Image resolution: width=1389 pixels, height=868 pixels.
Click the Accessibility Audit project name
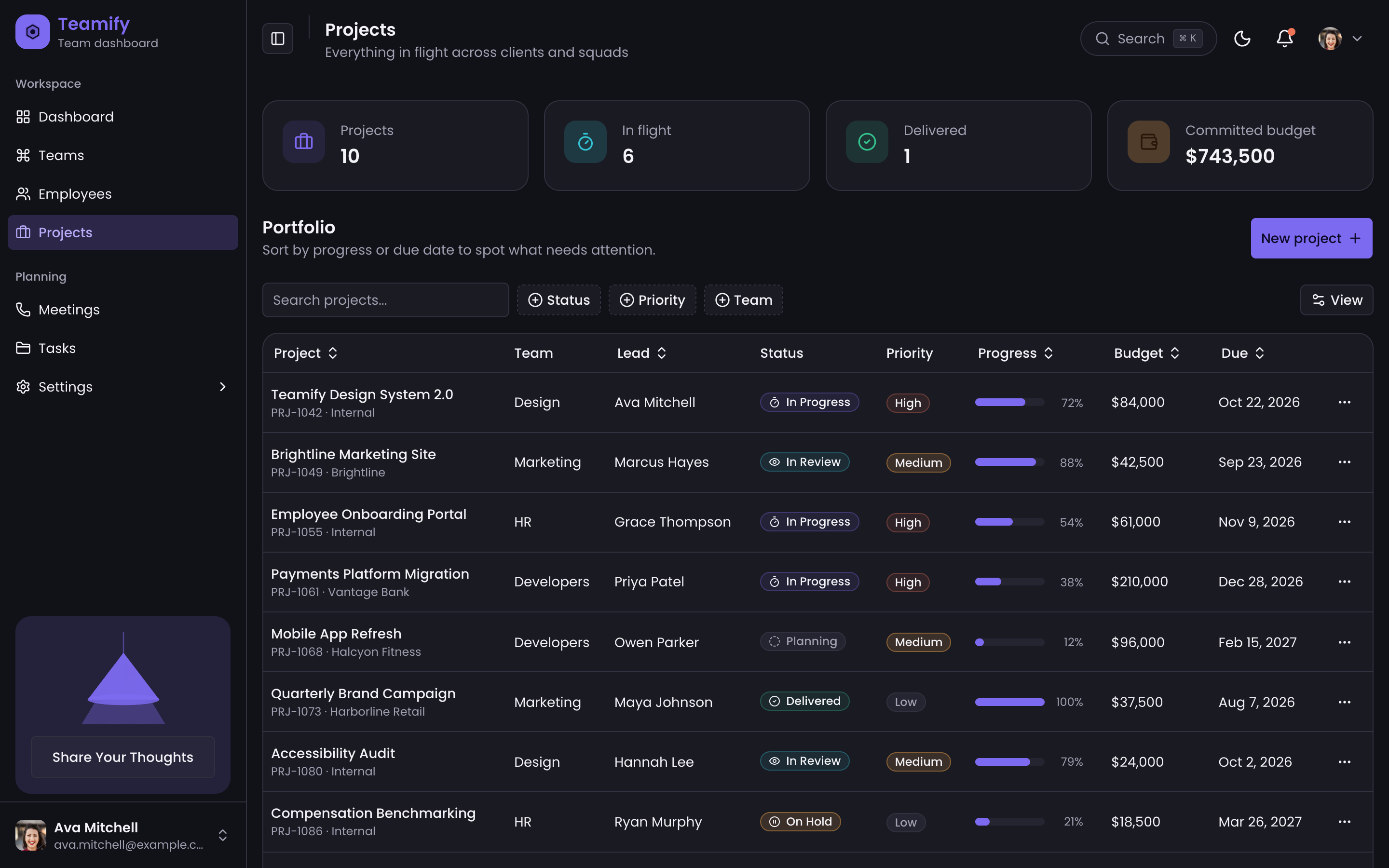click(x=333, y=753)
